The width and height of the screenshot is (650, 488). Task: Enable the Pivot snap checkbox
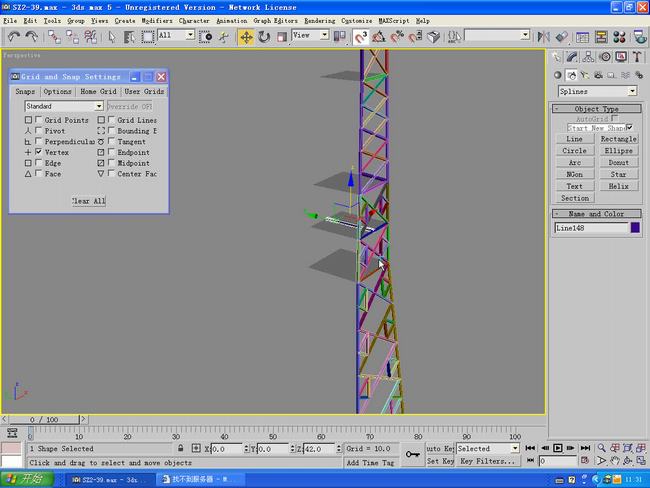39,130
